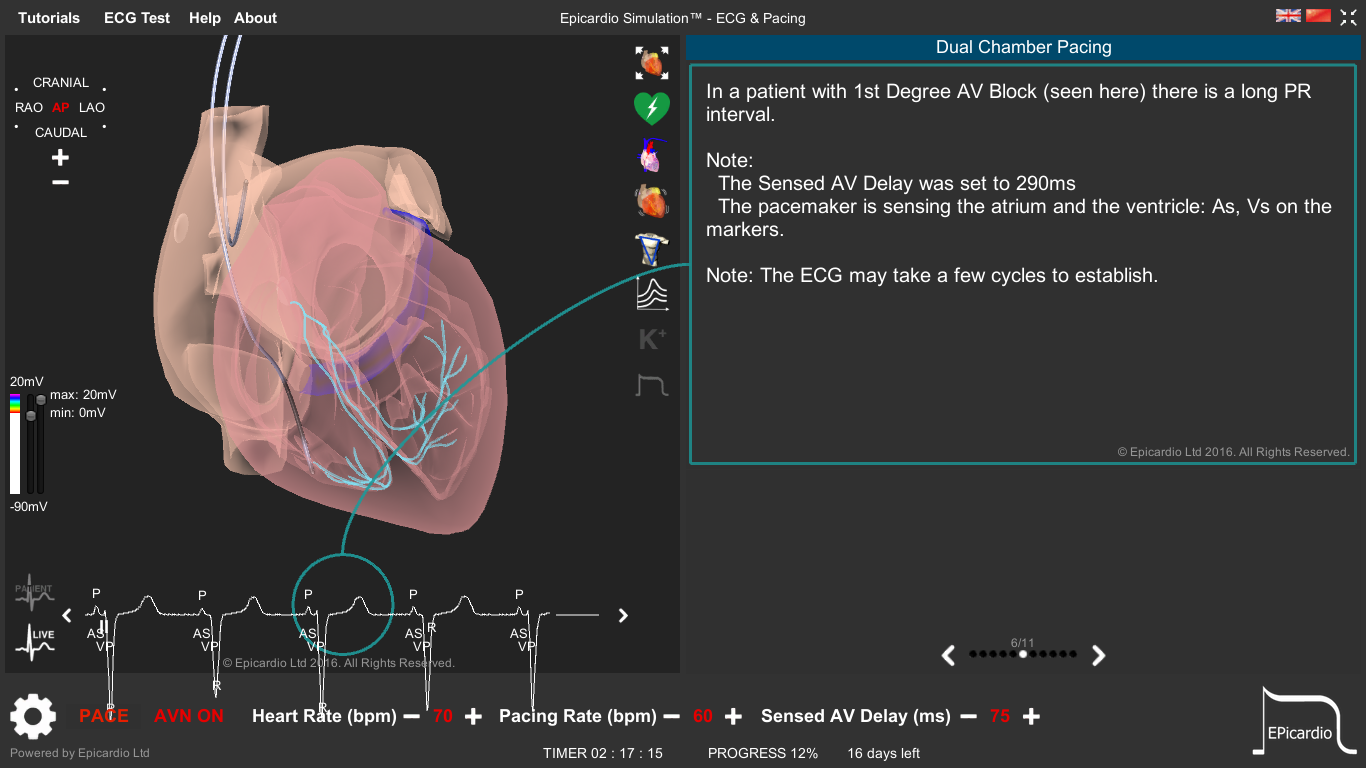Open the ECG Test menu

coord(137,17)
